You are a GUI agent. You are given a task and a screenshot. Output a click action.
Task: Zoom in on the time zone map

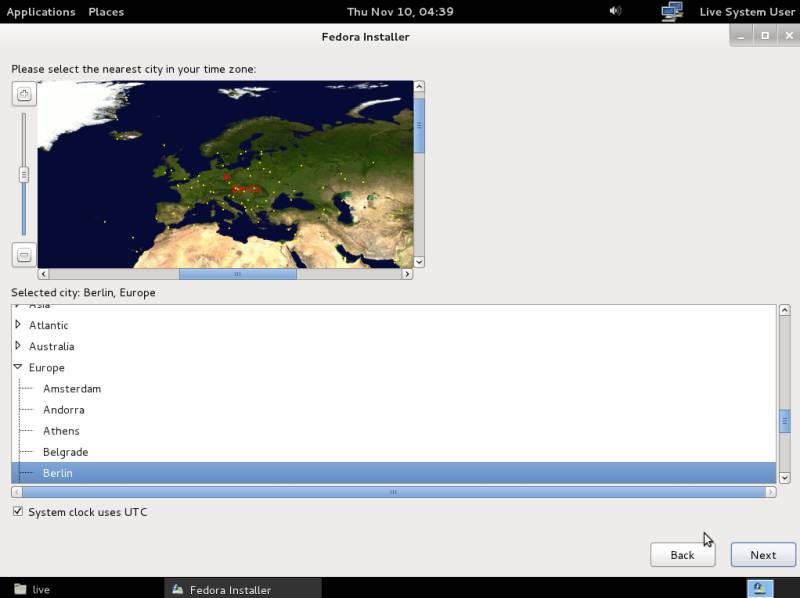click(x=24, y=94)
